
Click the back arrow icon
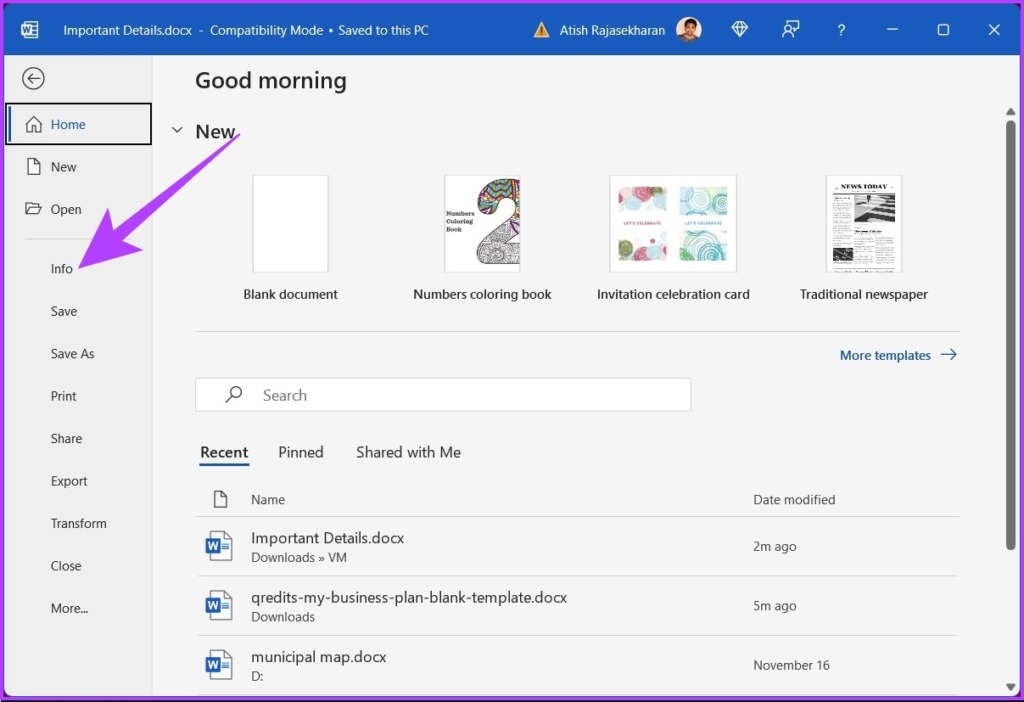click(33, 79)
